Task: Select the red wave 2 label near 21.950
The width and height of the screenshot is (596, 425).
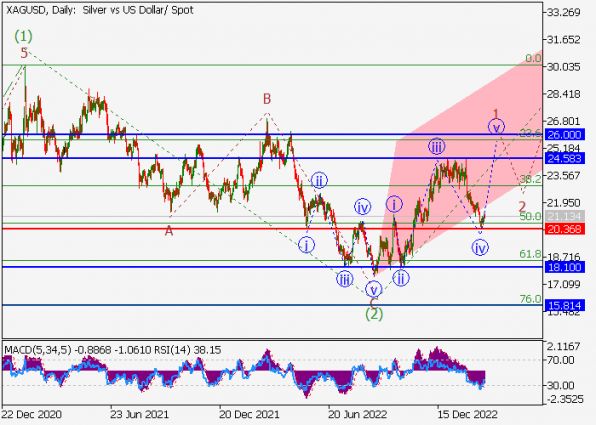Action: [x=522, y=207]
